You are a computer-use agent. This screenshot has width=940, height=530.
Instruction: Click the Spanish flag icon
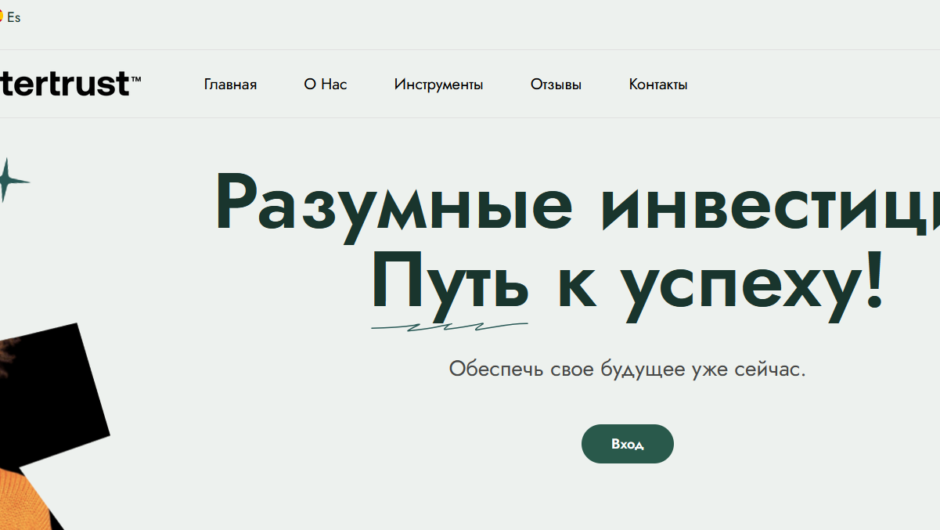pyautogui.click(x=1, y=17)
